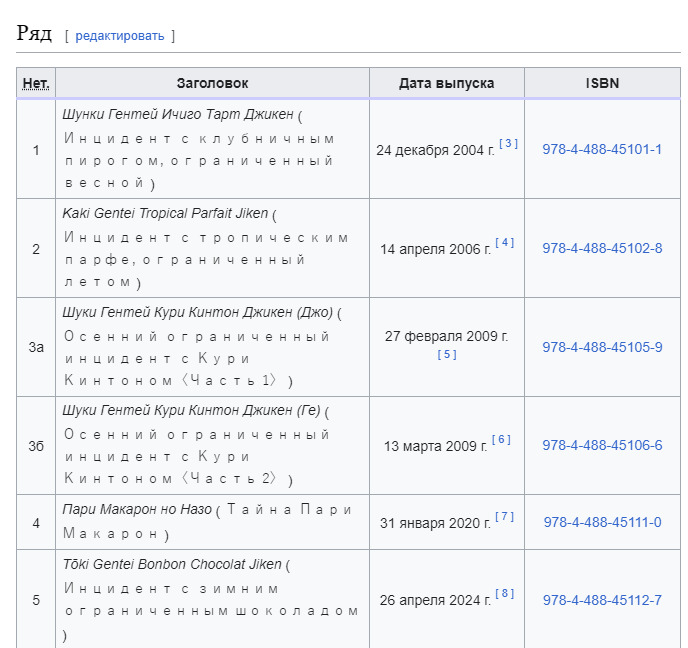Click the Дата выпуска column header

pyautogui.click(x=446, y=83)
